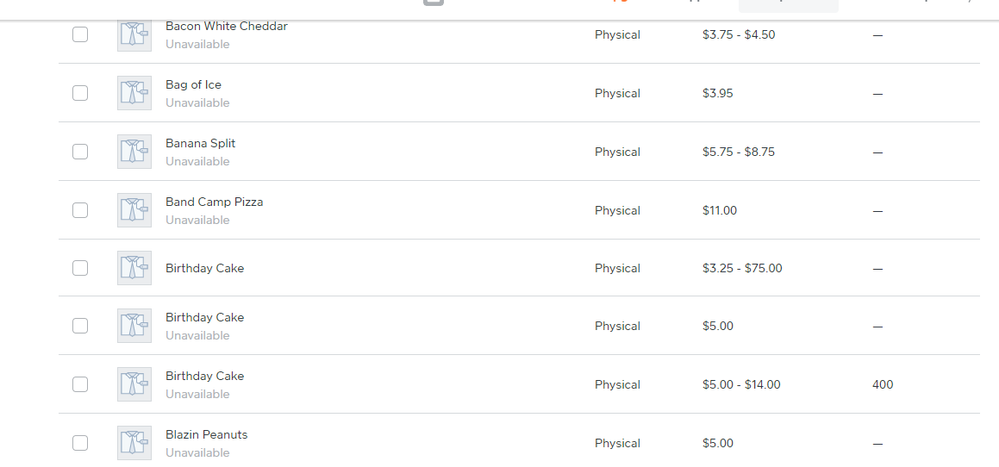The image size is (999, 467).
Task: Tick checkbox for Birthday Cake priced $5.00 - $14.00
Action: 80,385
